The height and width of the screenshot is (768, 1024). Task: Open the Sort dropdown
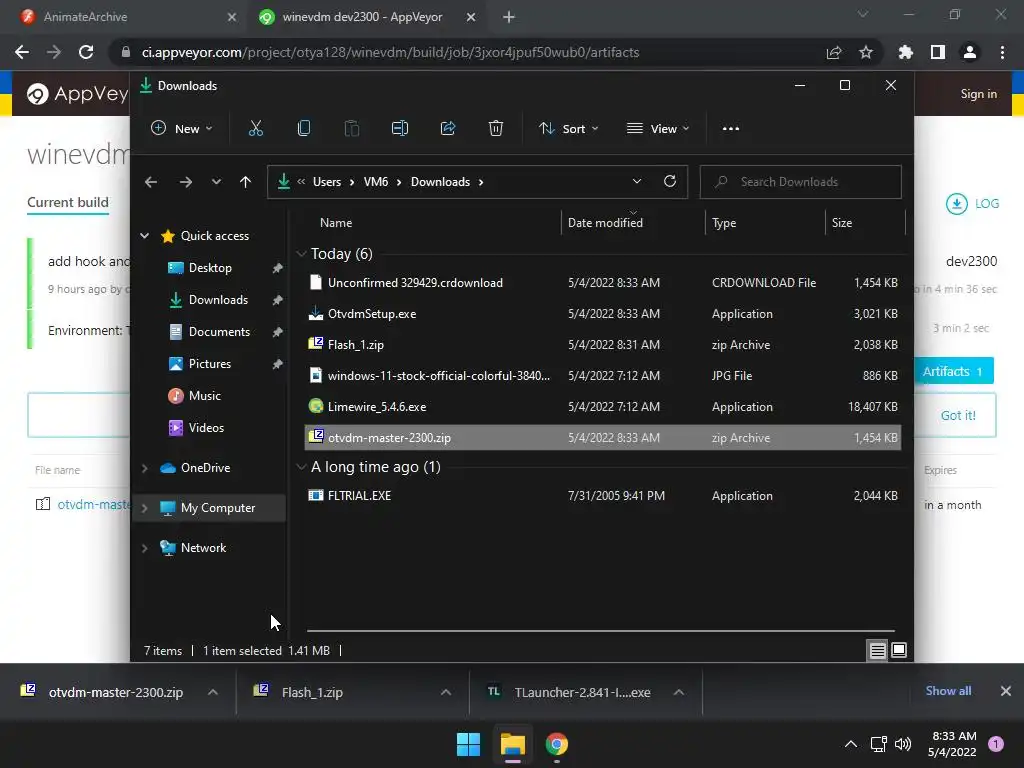[x=568, y=129]
